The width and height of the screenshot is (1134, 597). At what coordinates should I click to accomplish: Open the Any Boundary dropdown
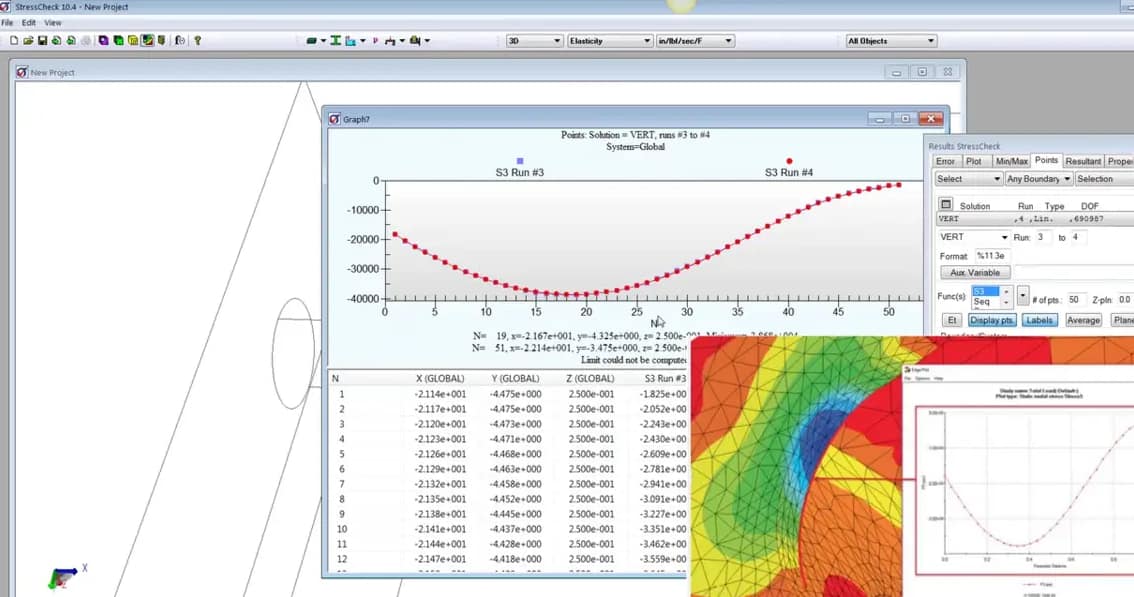(x=1038, y=178)
